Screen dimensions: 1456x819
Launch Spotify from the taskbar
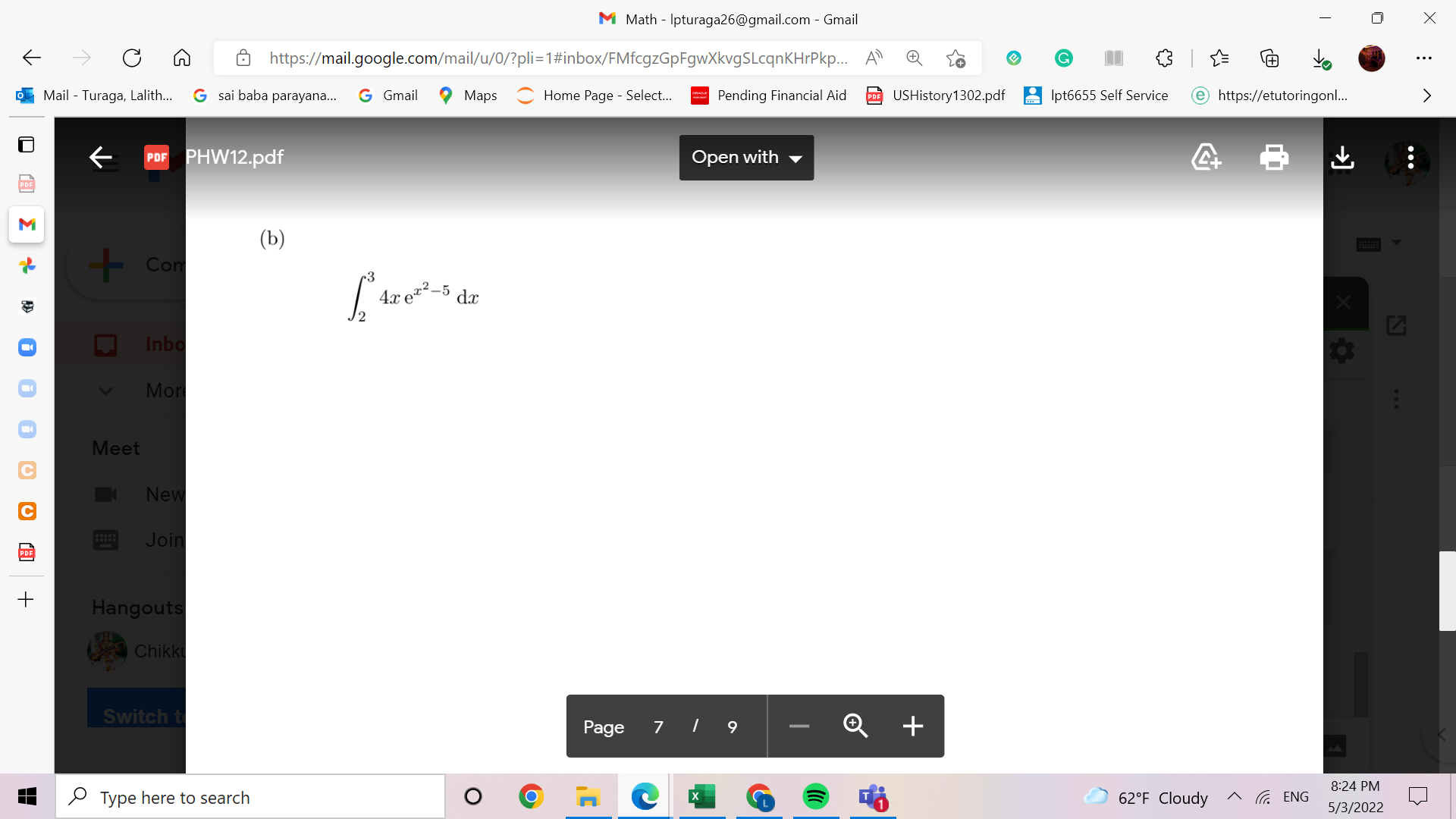tap(816, 797)
